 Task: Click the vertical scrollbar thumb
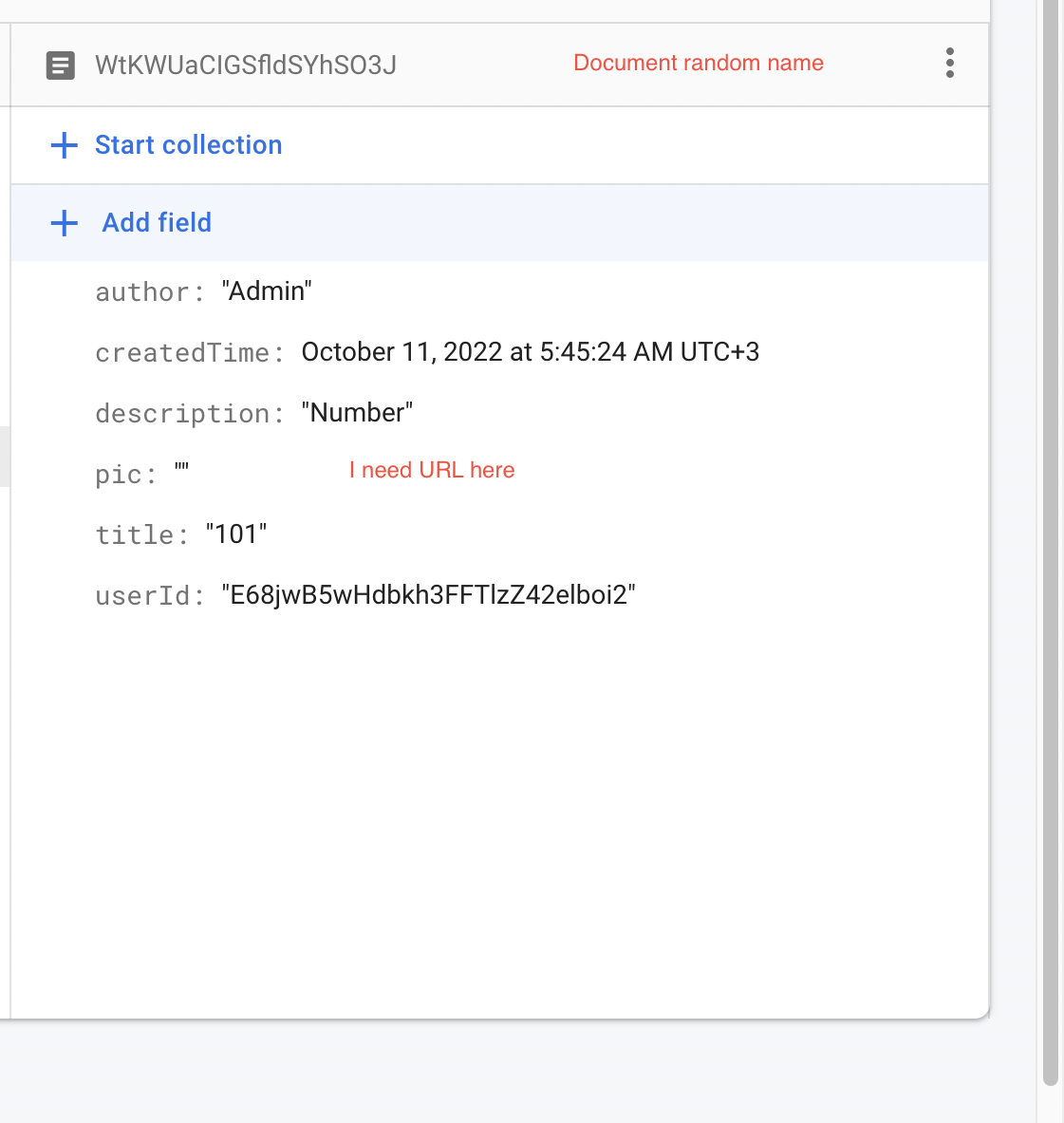point(1051,543)
